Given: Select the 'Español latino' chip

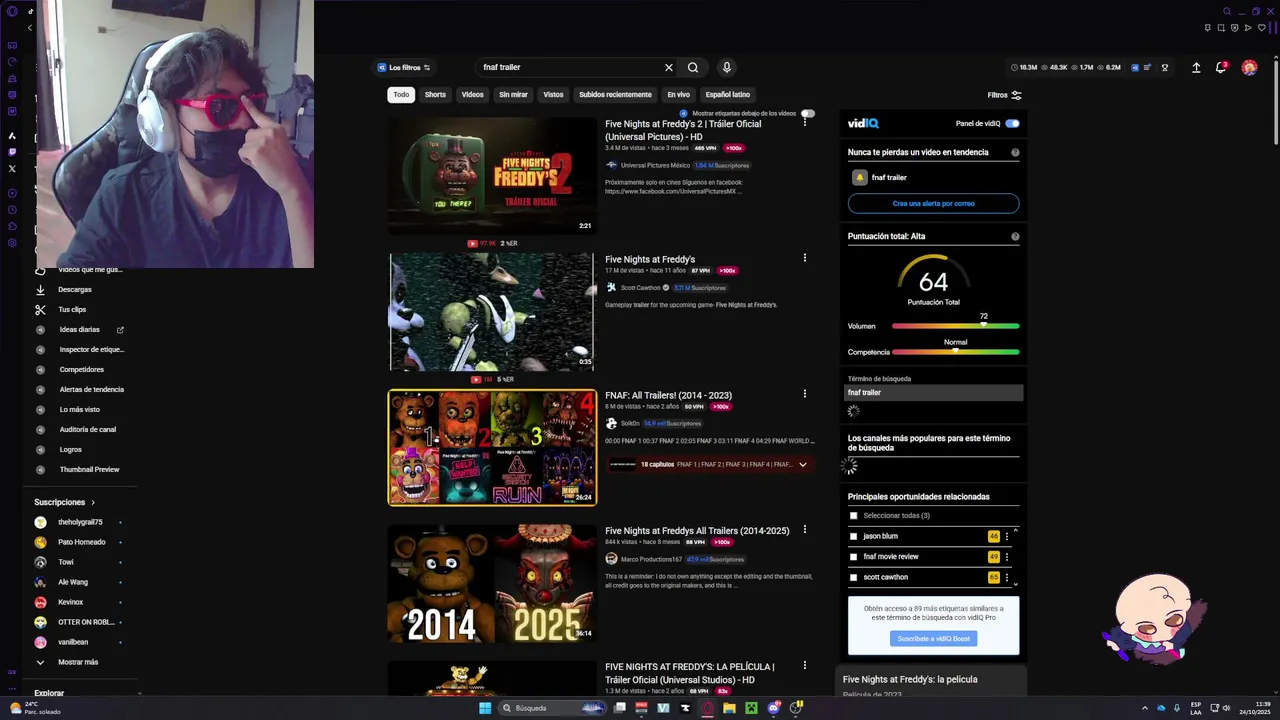Looking at the screenshot, I should (728, 95).
